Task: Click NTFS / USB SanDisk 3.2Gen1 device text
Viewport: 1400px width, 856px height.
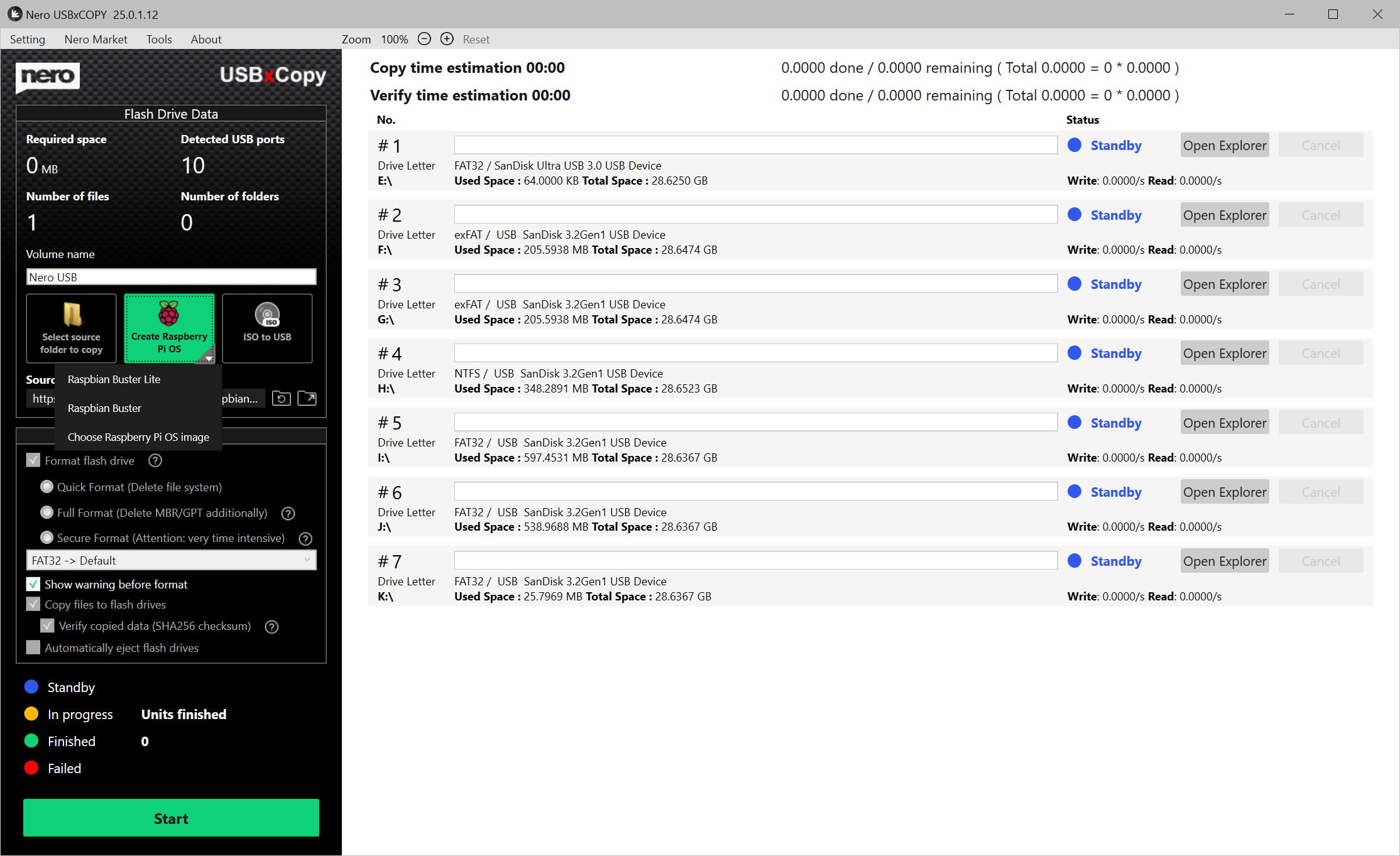Action: [x=559, y=373]
